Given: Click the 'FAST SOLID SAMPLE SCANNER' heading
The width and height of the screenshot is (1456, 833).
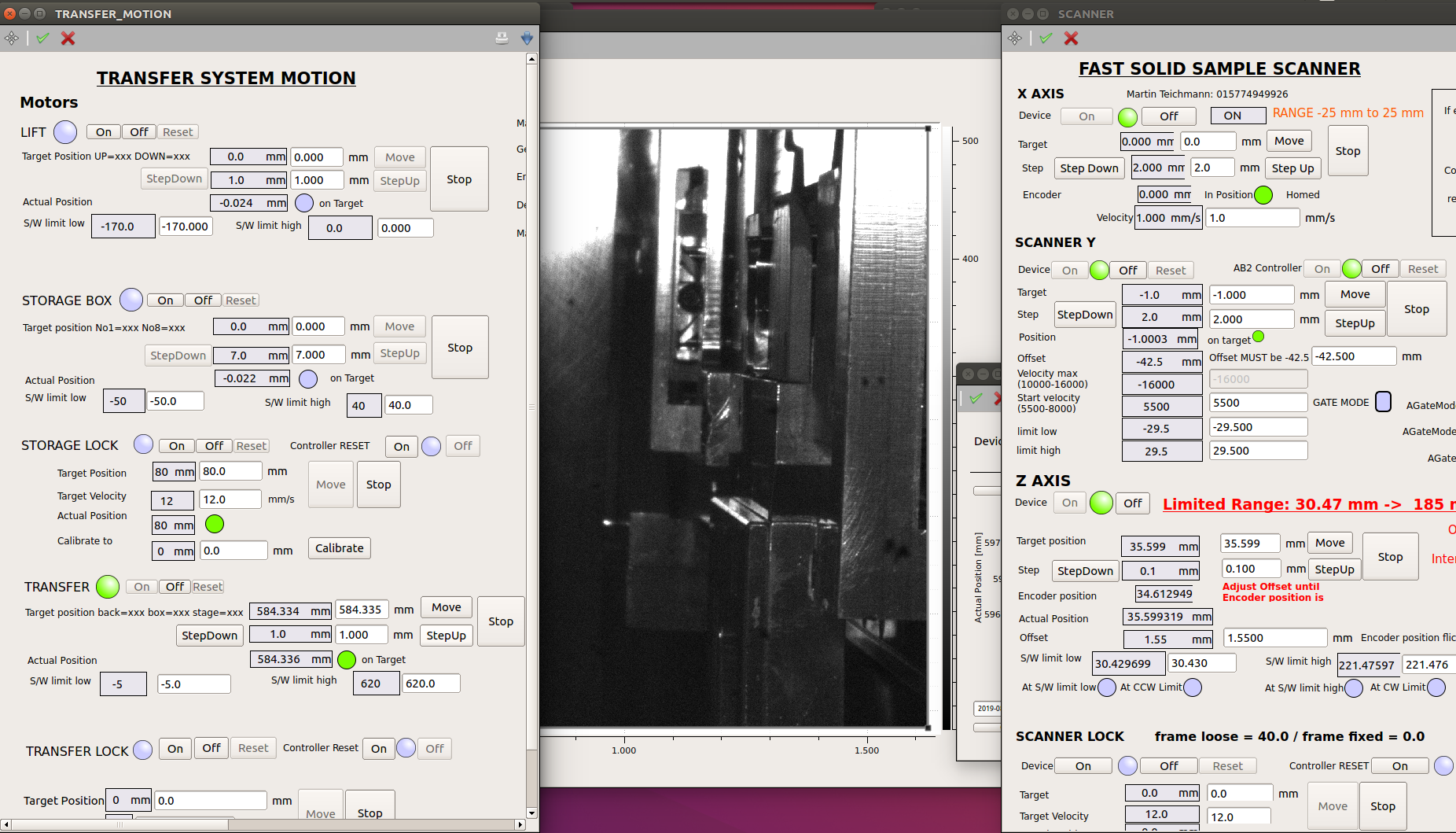Looking at the screenshot, I should [x=1219, y=69].
